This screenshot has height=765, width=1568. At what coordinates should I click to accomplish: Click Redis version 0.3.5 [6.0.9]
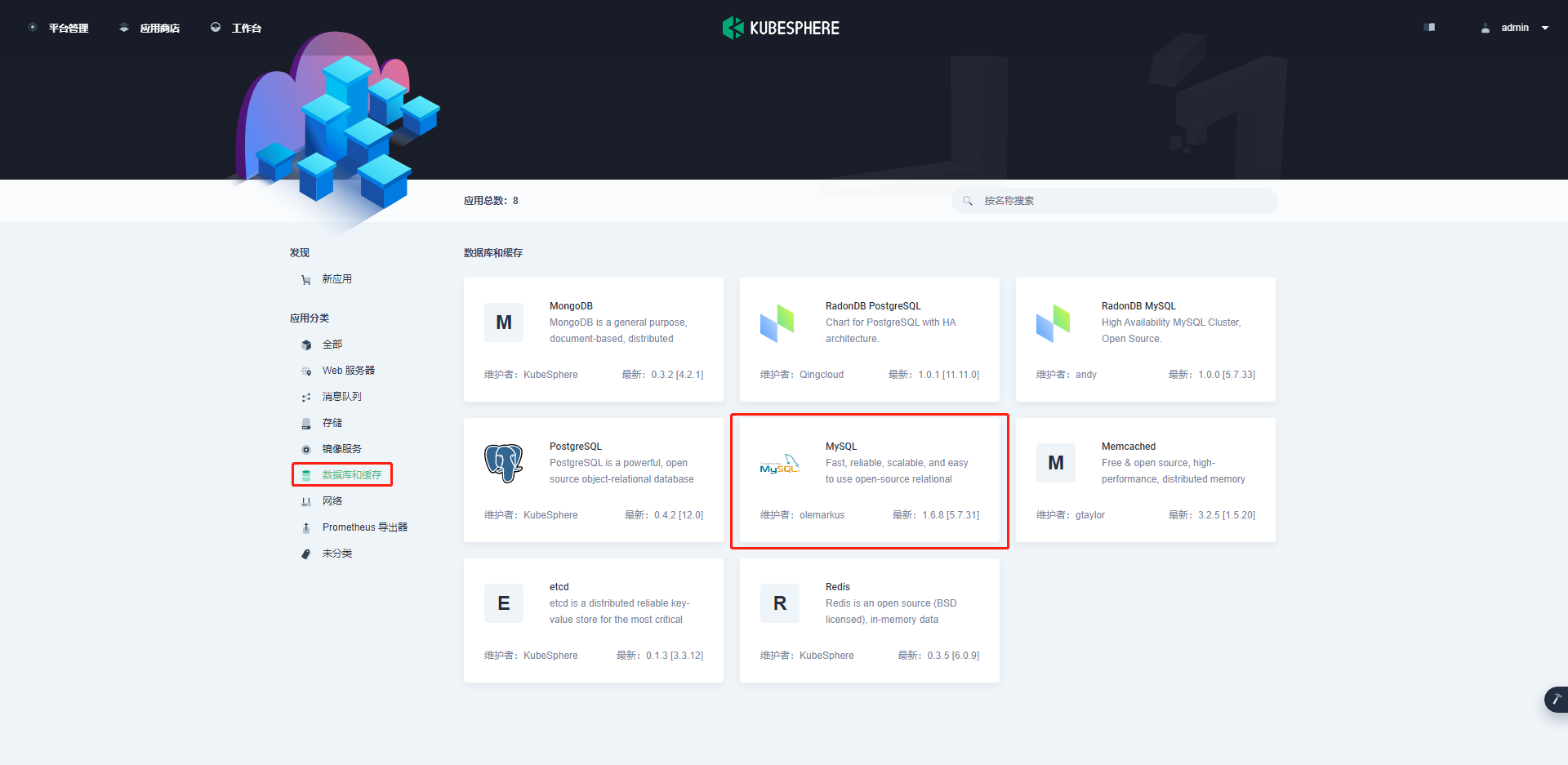pyautogui.click(x=953, y=656)
